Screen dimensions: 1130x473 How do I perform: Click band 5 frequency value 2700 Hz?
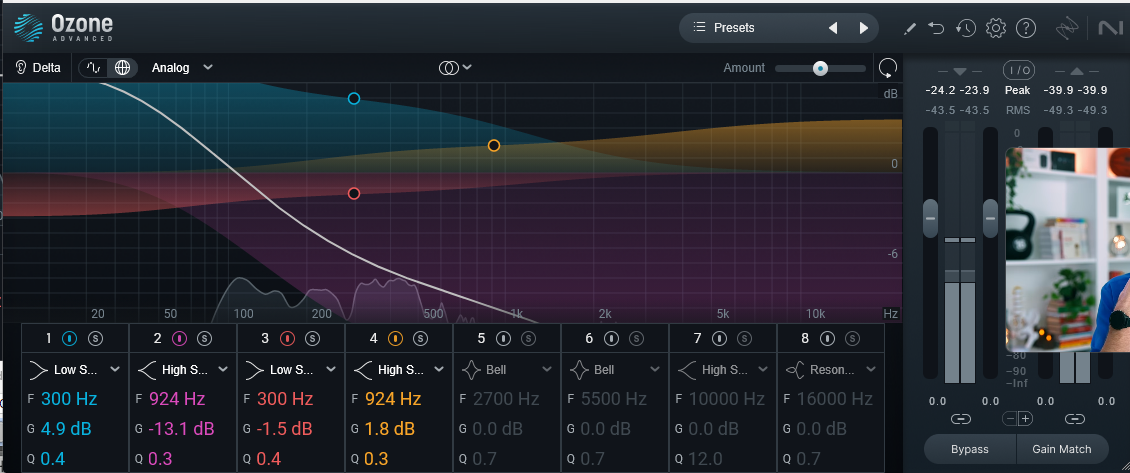(x=506, y=399)
